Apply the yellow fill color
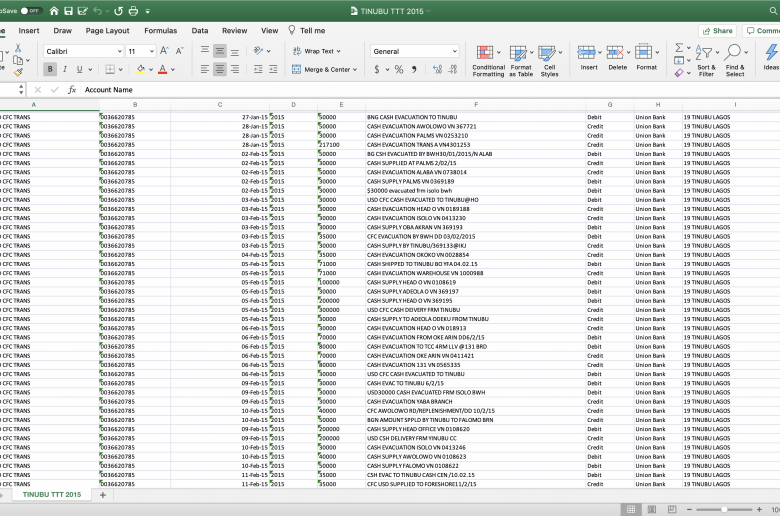780x516 pixels. [141, 69]
